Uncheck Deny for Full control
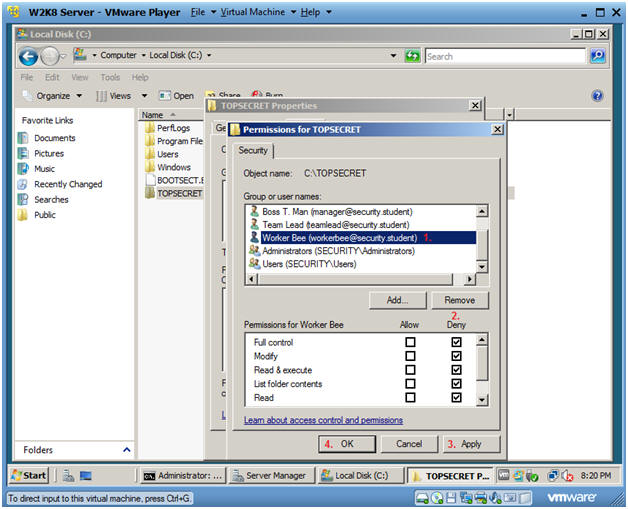 456,342
